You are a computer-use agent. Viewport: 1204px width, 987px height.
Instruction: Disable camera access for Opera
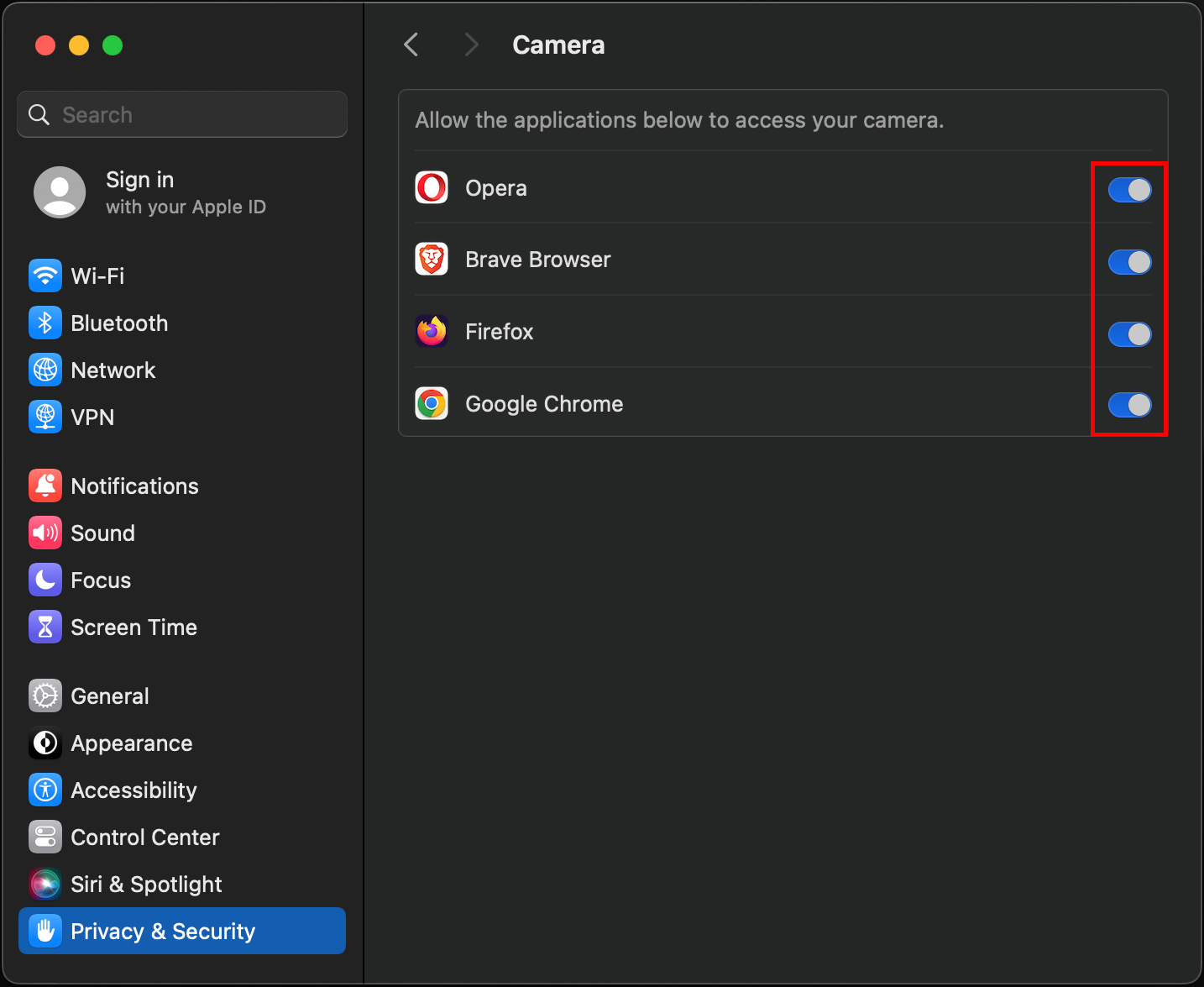pos(1129,190)
